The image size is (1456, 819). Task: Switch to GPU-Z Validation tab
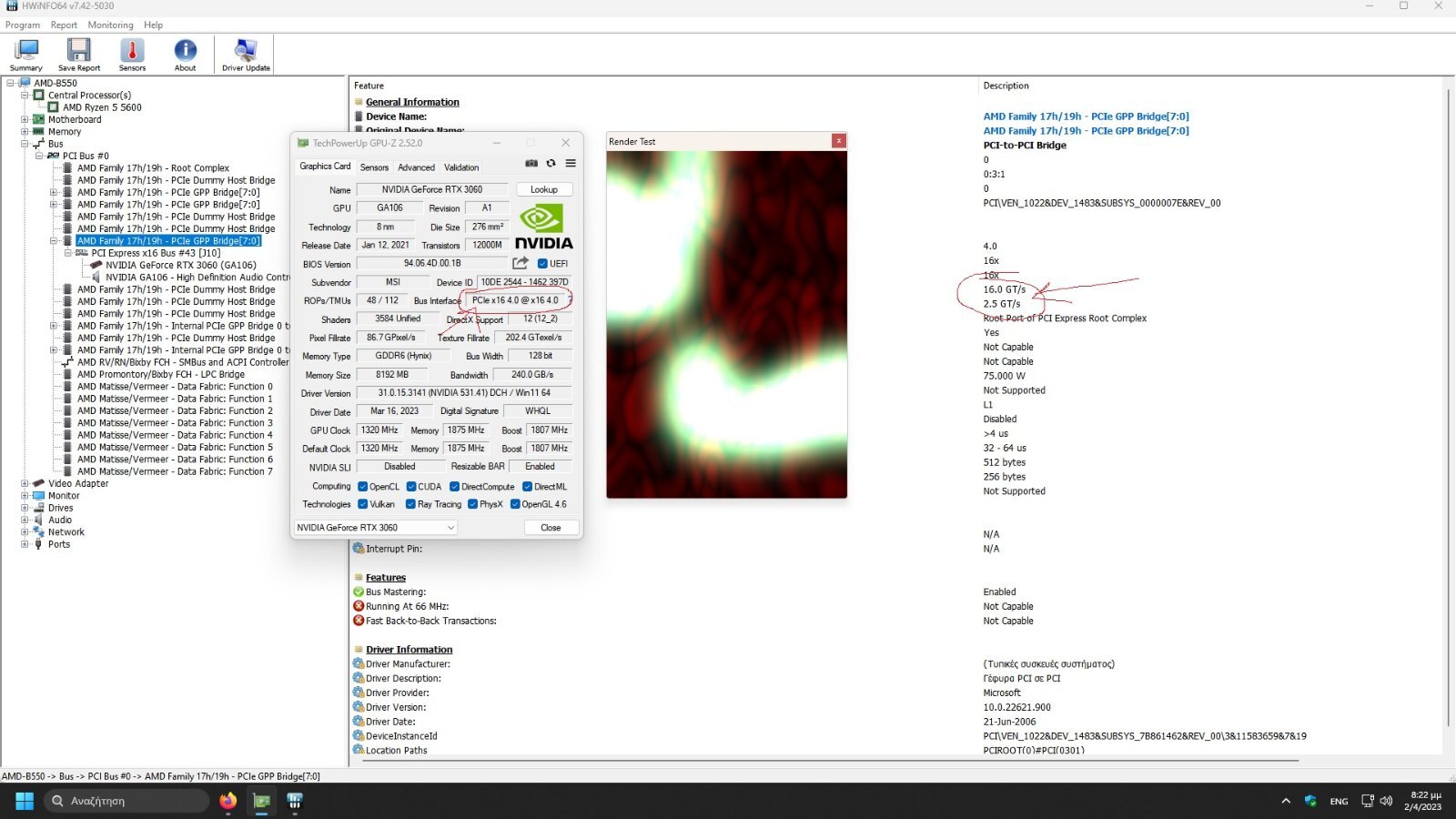461,167
